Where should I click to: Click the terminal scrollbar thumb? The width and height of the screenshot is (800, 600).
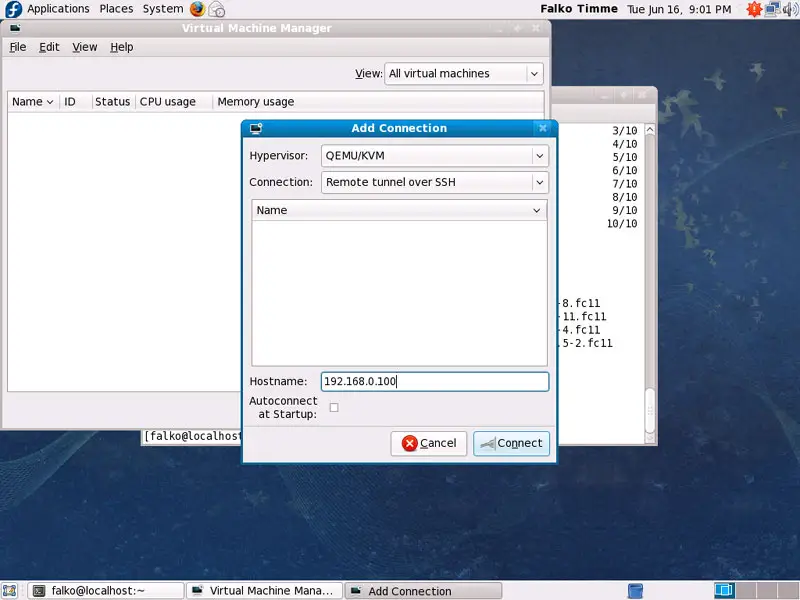pos(649,410)
